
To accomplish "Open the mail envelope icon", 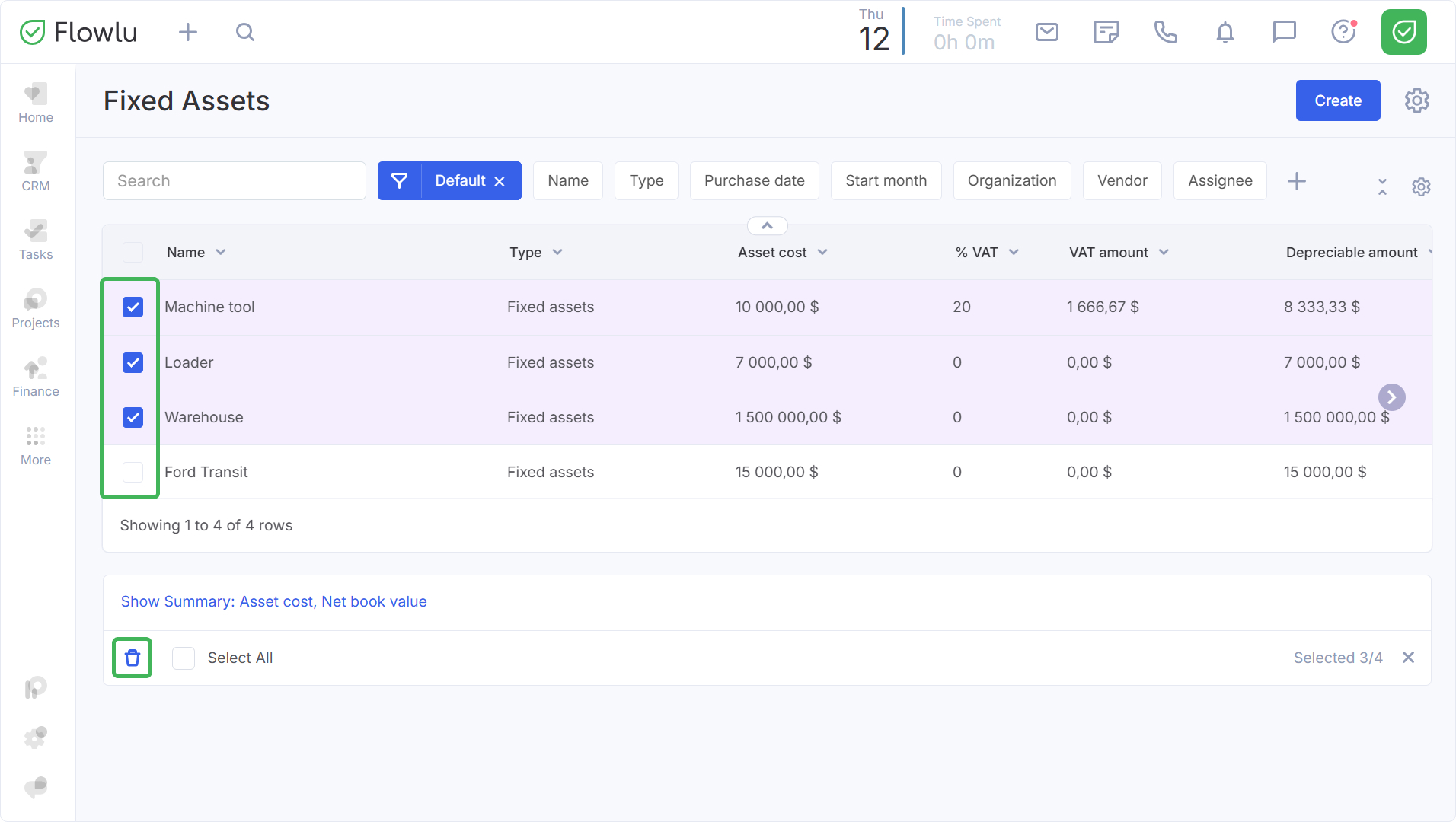I will (x=1047, y=32).
